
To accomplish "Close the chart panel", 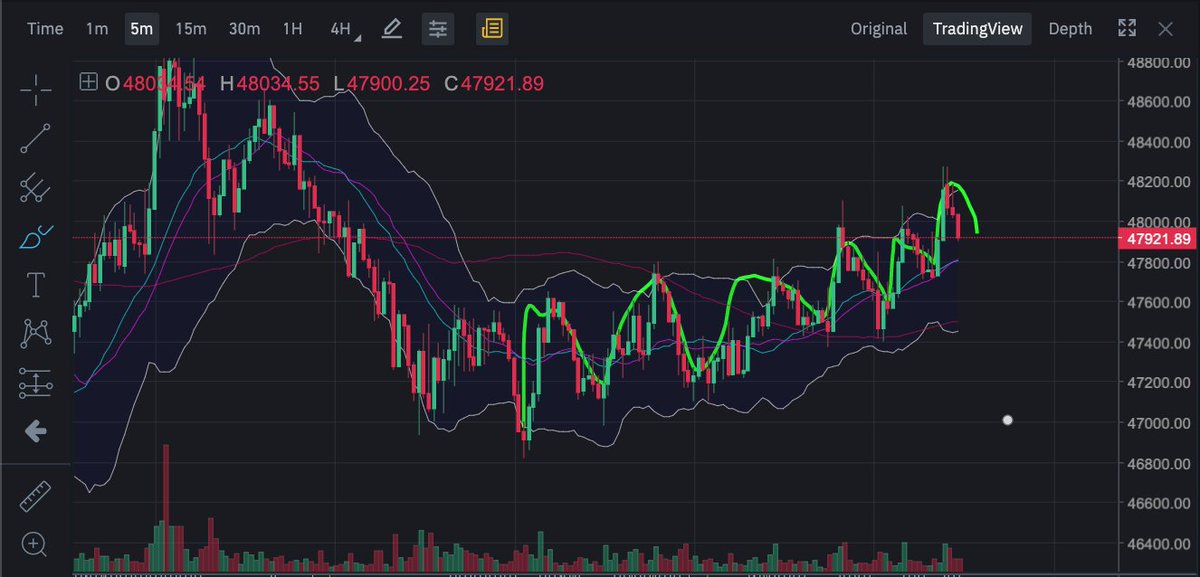I will (x=1165, y=29).
